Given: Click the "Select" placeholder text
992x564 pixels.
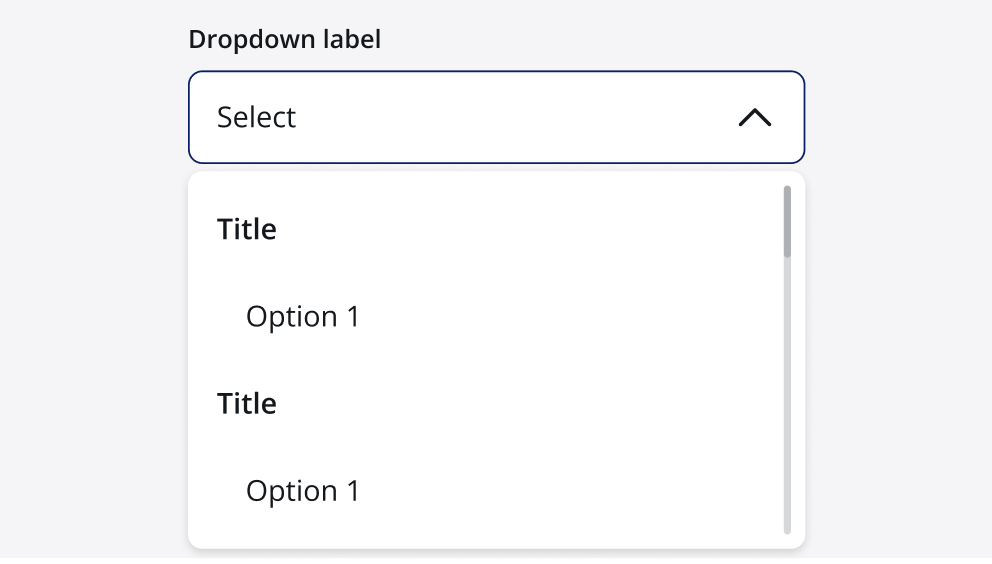Looking at the screenshot, I should [256, 118].
